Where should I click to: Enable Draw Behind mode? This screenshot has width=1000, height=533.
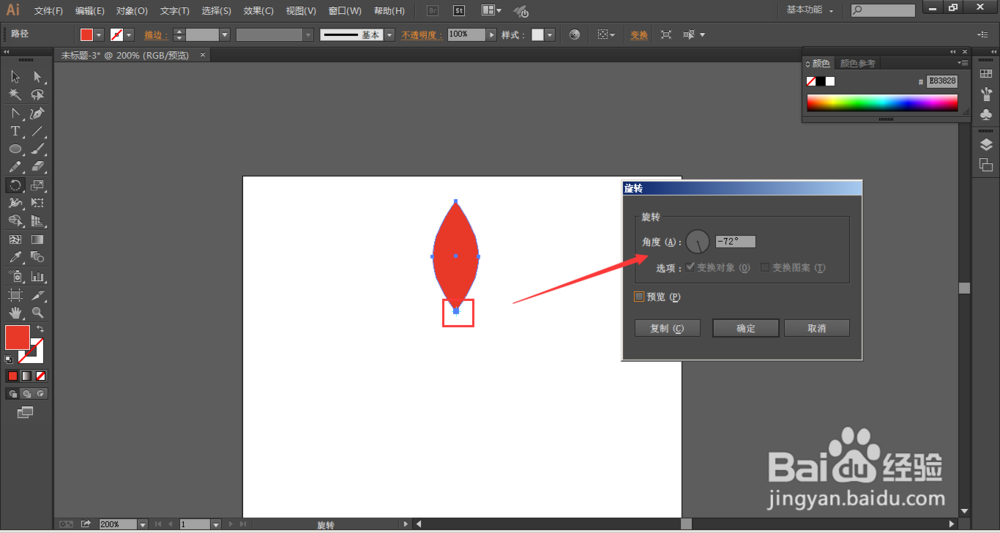click(27, 394)
